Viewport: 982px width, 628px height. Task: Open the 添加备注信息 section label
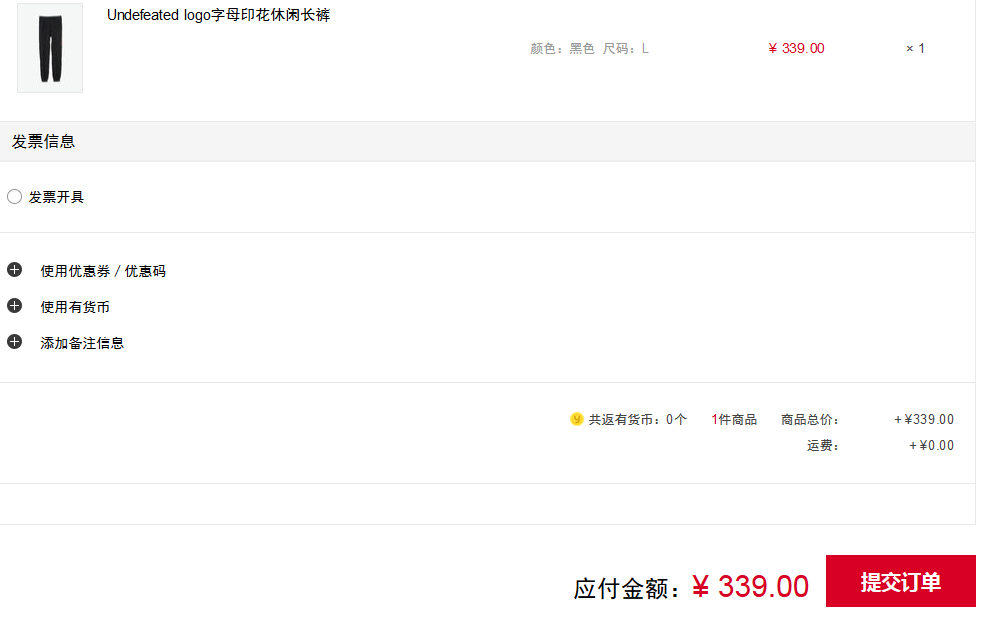(x=82, y=343)
